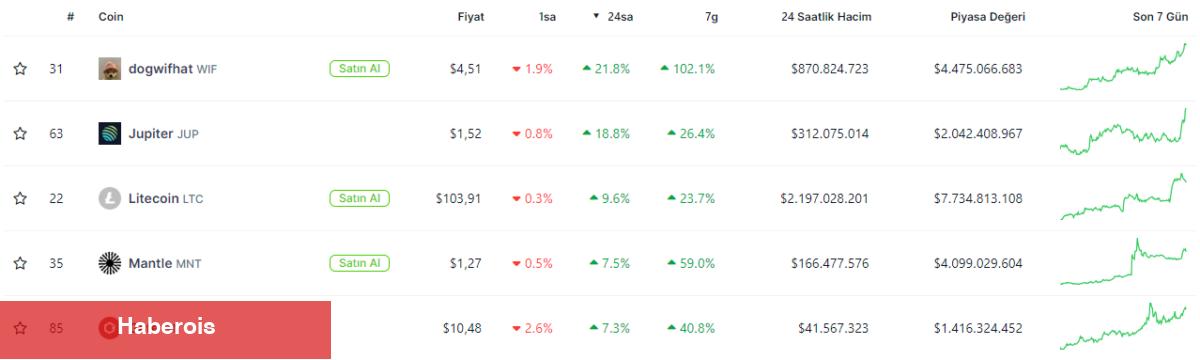This screenshot has height=360, width=1200.
Task: Click Satın Al button for dogwifhat
Action: [x=359, y=69]
